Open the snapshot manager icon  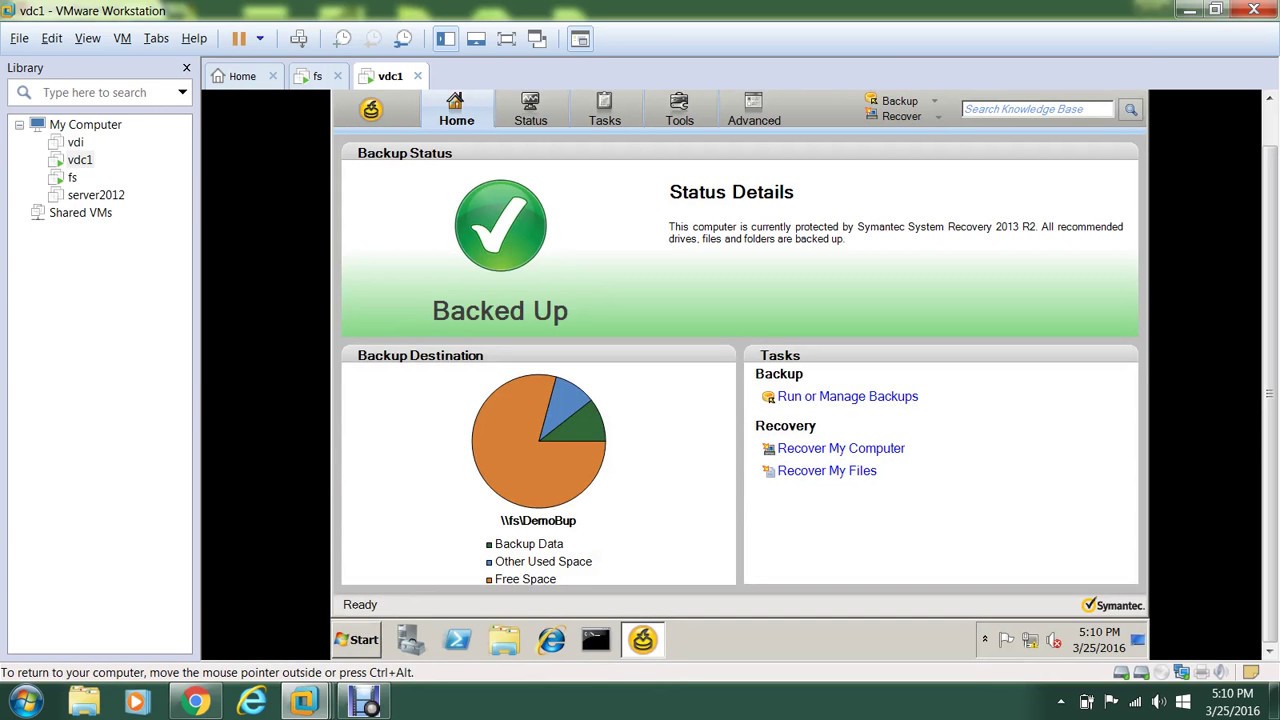(404, 38)
